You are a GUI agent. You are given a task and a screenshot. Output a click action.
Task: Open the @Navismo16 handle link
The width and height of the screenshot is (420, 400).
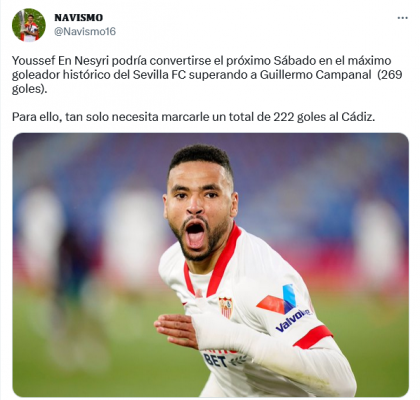pos(85,32)
